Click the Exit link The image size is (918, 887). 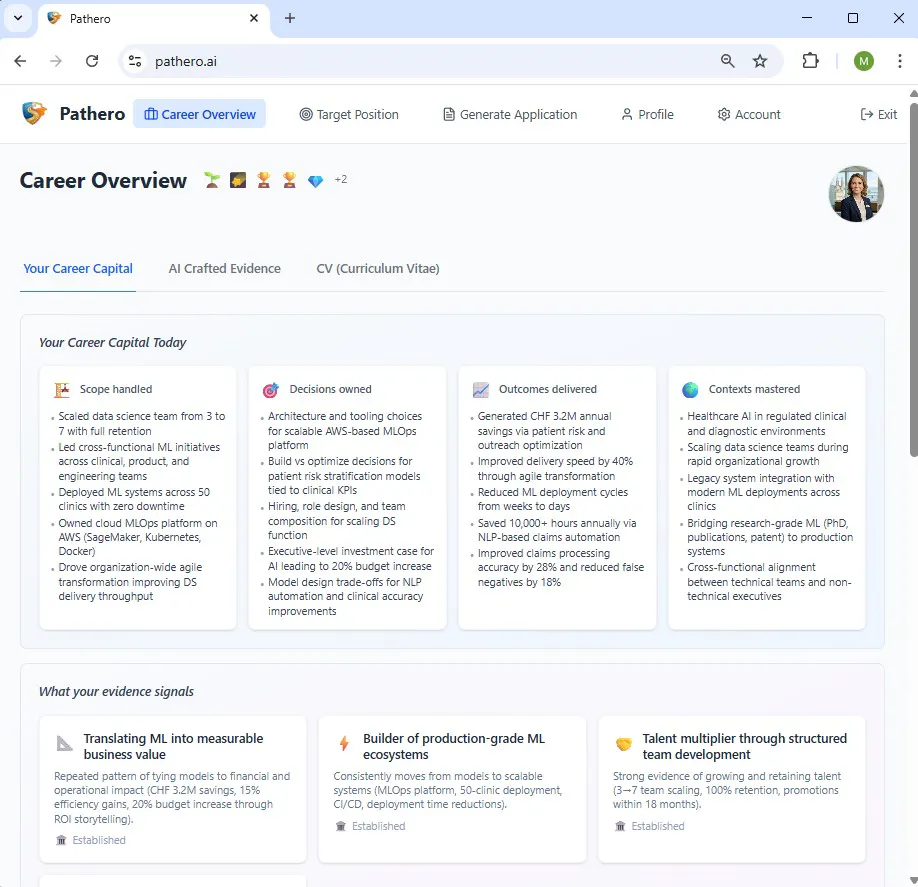click(878, 114)
